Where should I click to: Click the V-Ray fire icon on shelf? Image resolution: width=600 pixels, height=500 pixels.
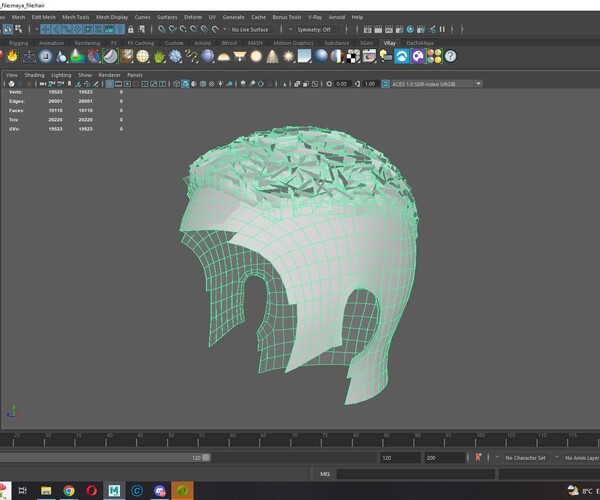[x=13, y=56]
